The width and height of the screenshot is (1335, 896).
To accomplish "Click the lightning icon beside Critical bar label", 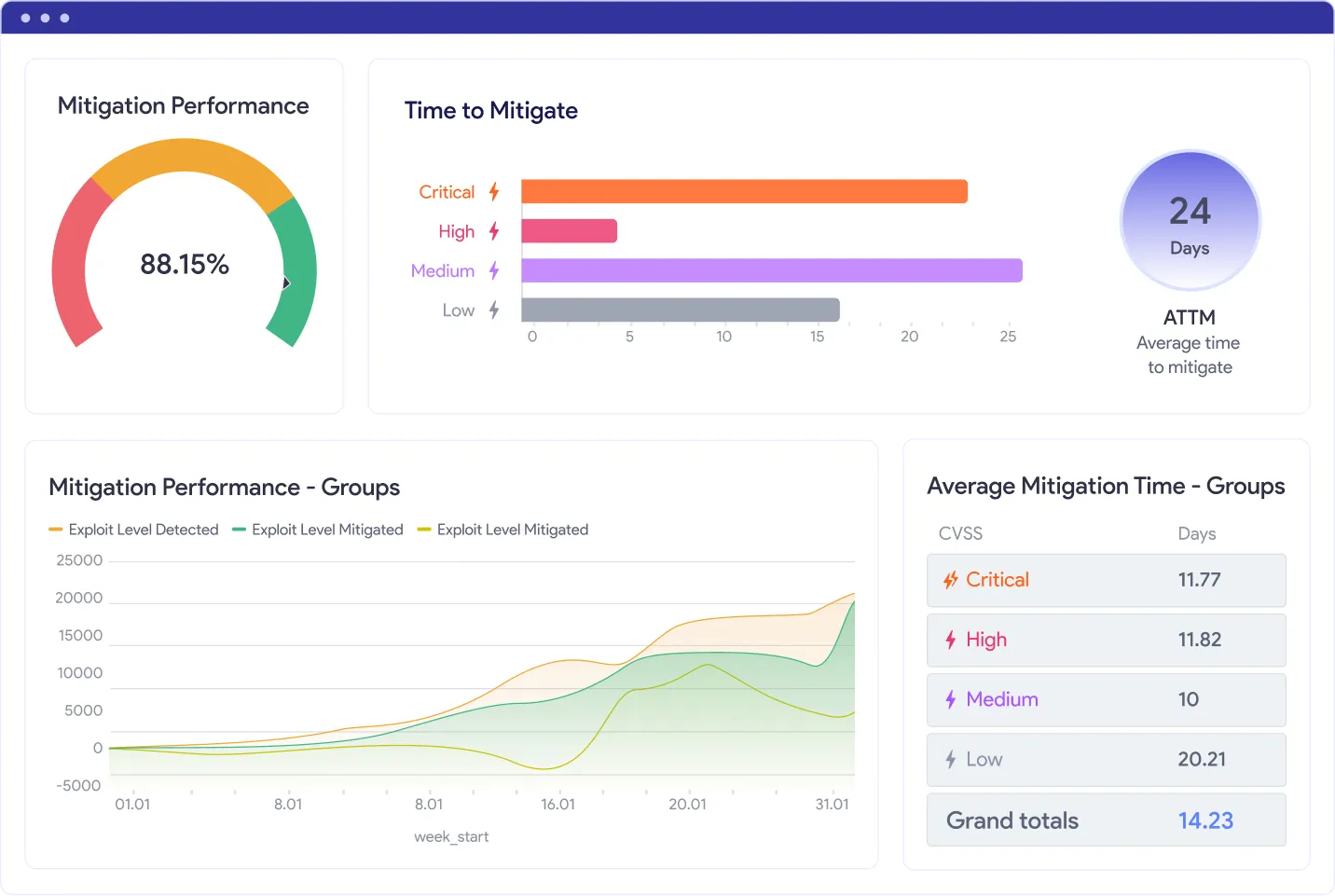I will [x=494, y=192].
